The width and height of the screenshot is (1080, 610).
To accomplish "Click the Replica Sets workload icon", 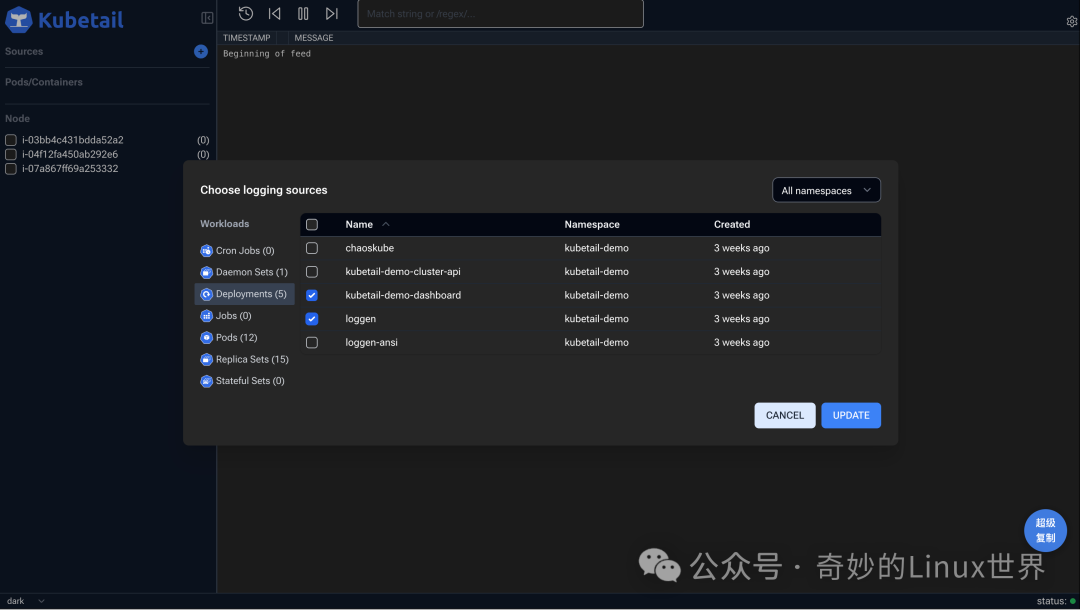I will (x=207, y=359).
